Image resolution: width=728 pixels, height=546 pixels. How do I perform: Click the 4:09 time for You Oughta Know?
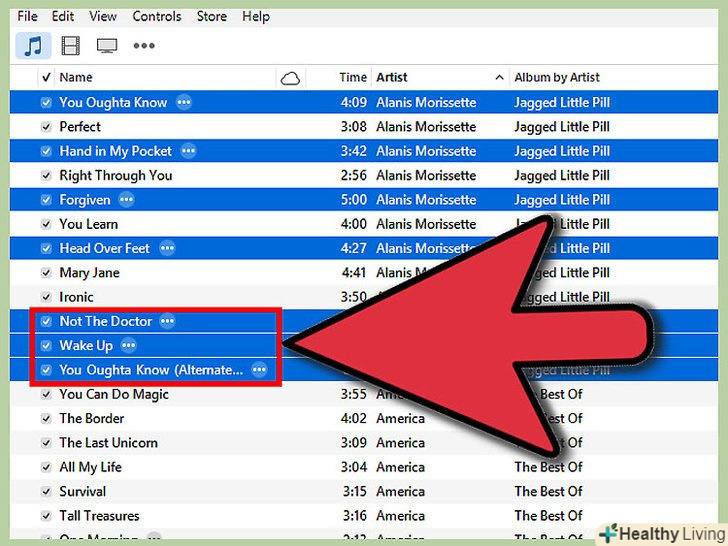354,103
